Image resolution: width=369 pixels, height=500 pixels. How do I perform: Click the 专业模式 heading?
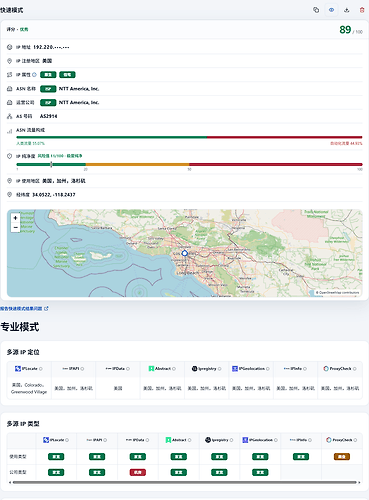[x=20, y=327]
